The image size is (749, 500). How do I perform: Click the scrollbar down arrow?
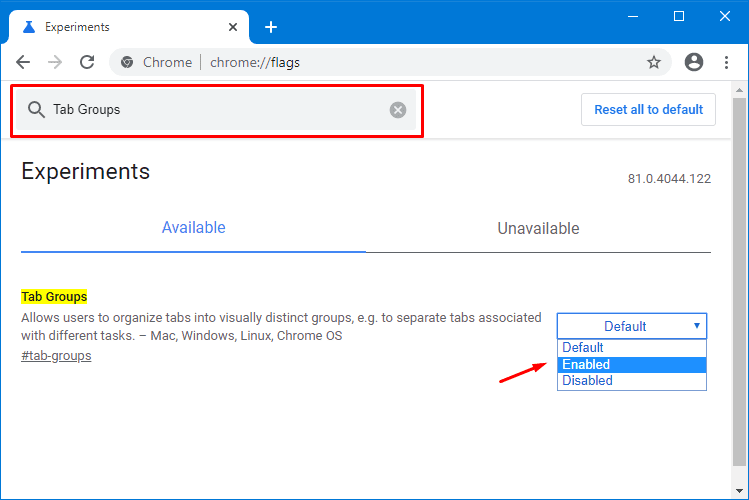click(x=739, y=490)
